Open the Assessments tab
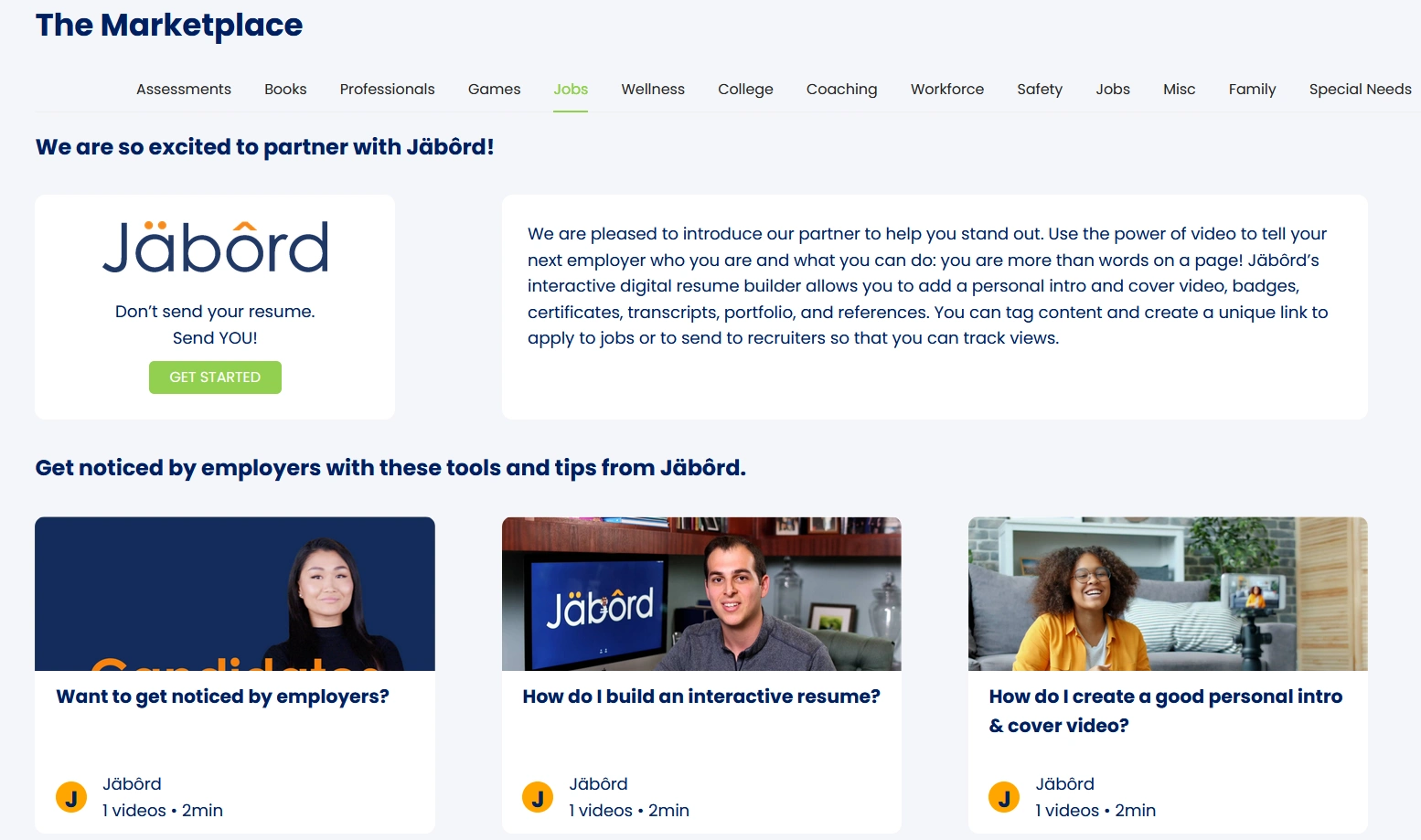The width and height of the screenshot is (1421, 840). pos(184,90)
